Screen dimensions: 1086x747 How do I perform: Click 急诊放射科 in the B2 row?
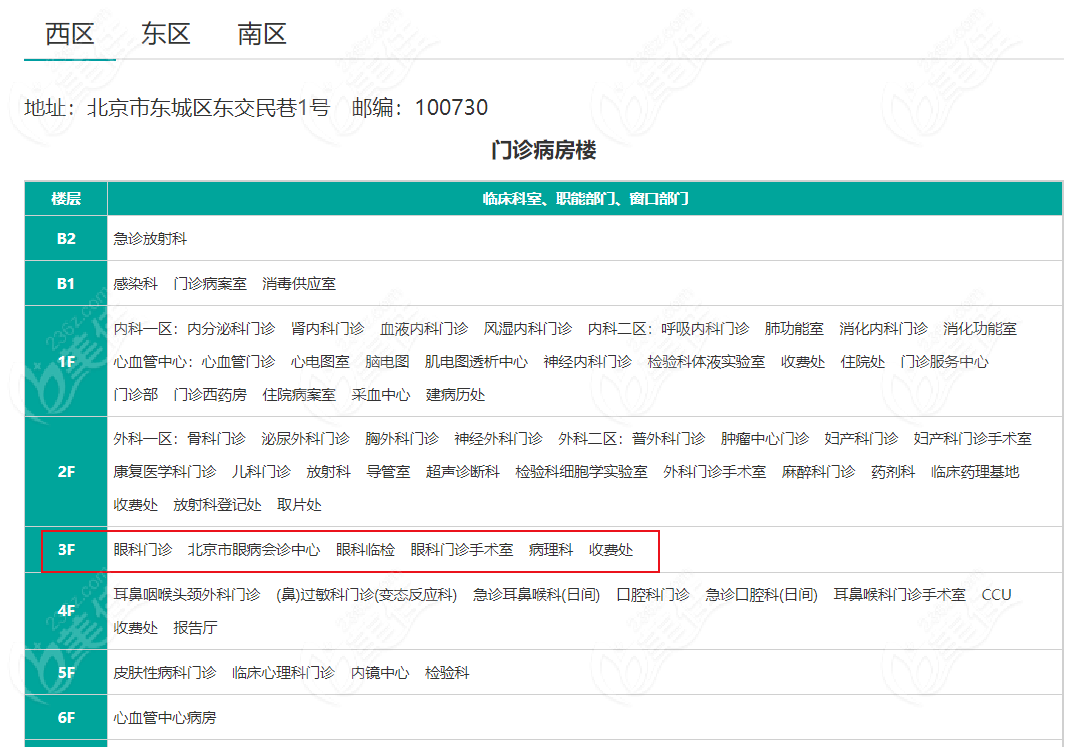tap(150, 239)
